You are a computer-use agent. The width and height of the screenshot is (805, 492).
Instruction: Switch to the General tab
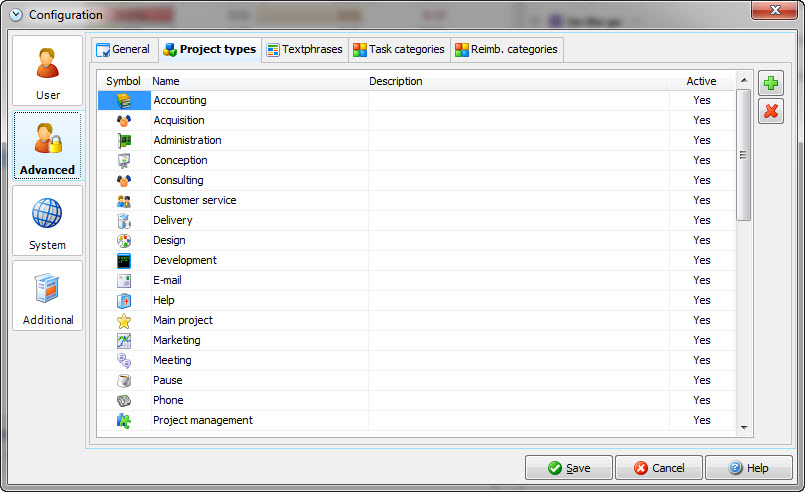[x=122, y=49]
